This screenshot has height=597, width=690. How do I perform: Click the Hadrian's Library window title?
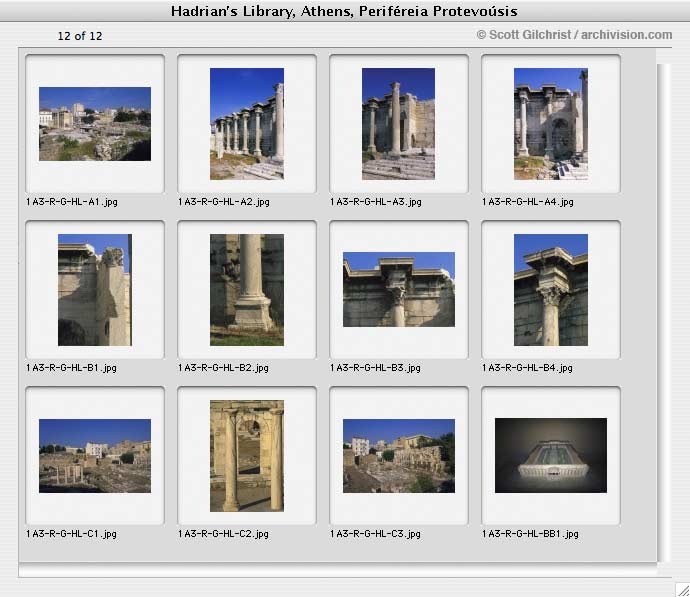(344, 11)
